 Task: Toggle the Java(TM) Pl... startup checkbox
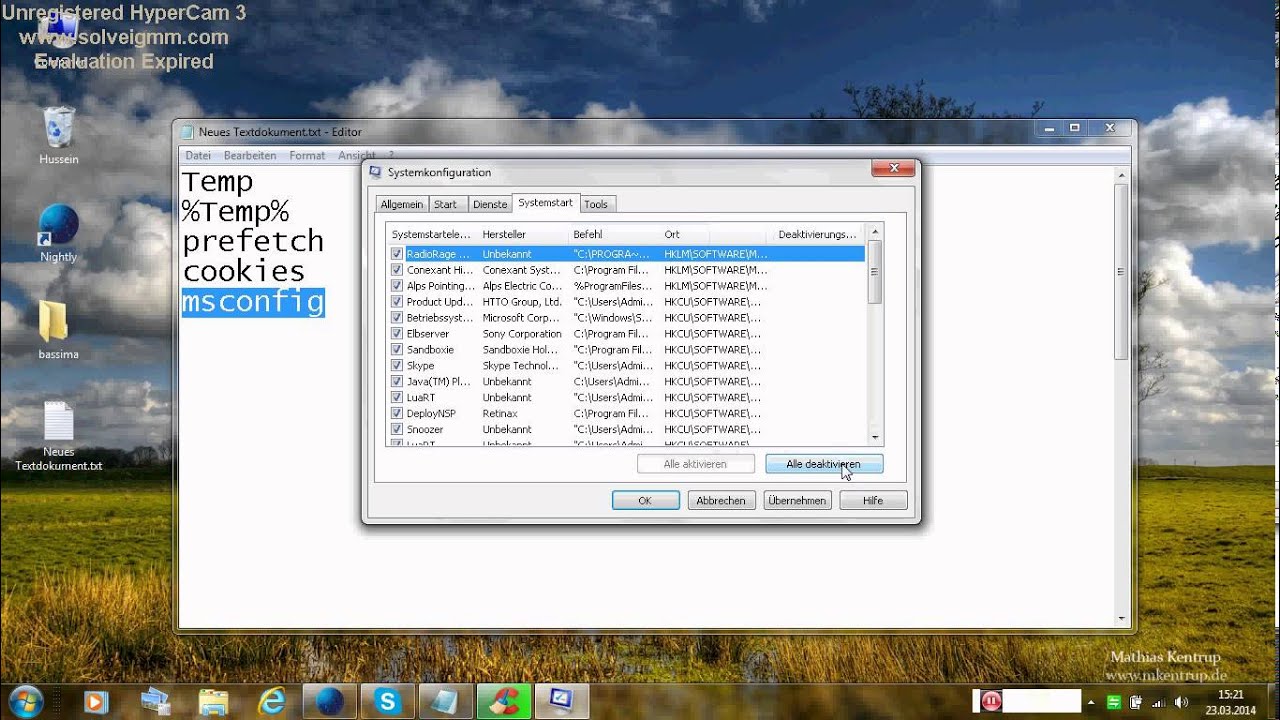coord(397,382)
